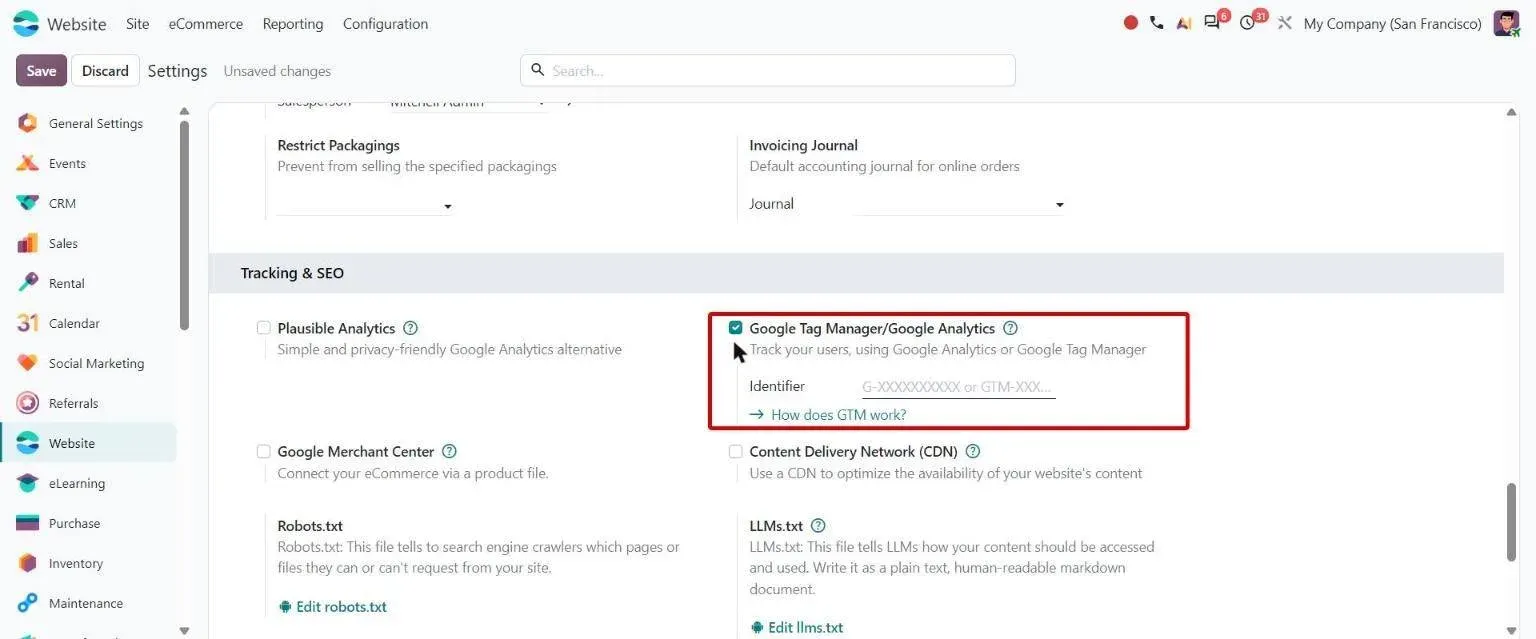This screenshot has height=639, width=1536.
Task: Click Edit robots.txt link
Action: (x=332, y=606)
